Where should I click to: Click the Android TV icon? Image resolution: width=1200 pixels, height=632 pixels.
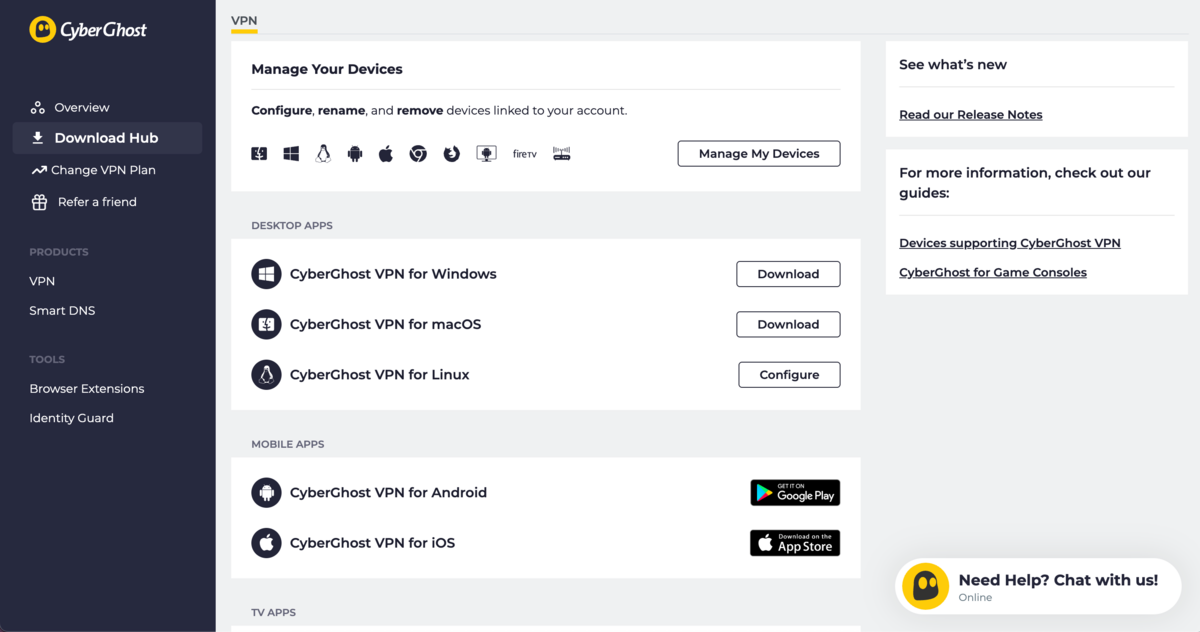tap(486, 154)
